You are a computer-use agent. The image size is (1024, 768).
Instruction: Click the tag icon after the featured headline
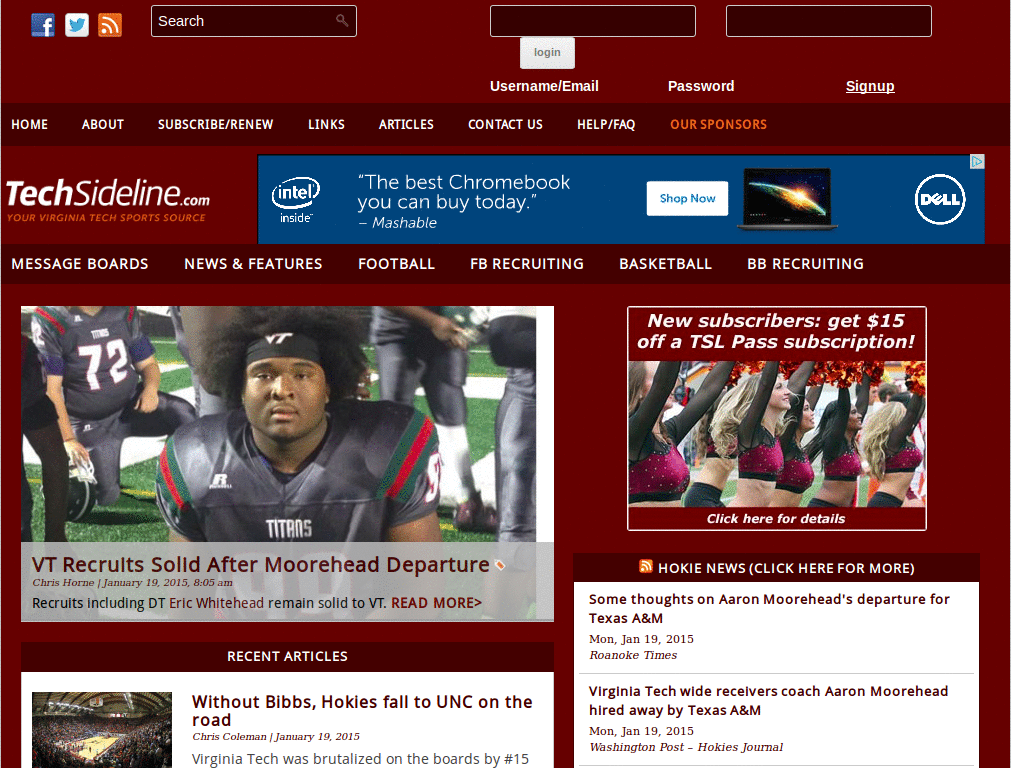point(500,566)
